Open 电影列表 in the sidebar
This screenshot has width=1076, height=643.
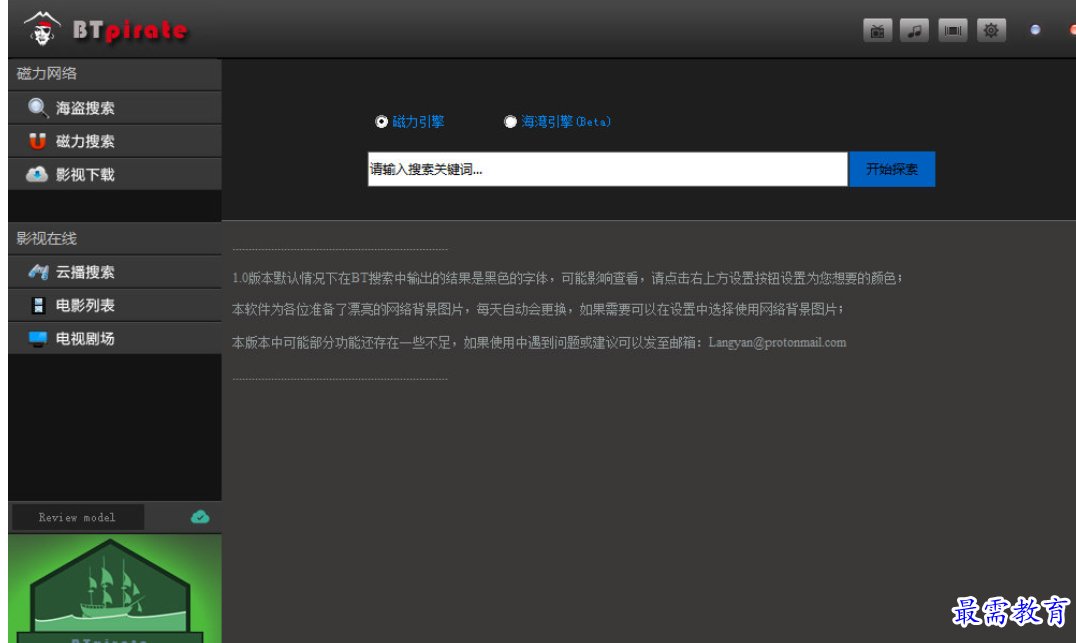[115, 305]
